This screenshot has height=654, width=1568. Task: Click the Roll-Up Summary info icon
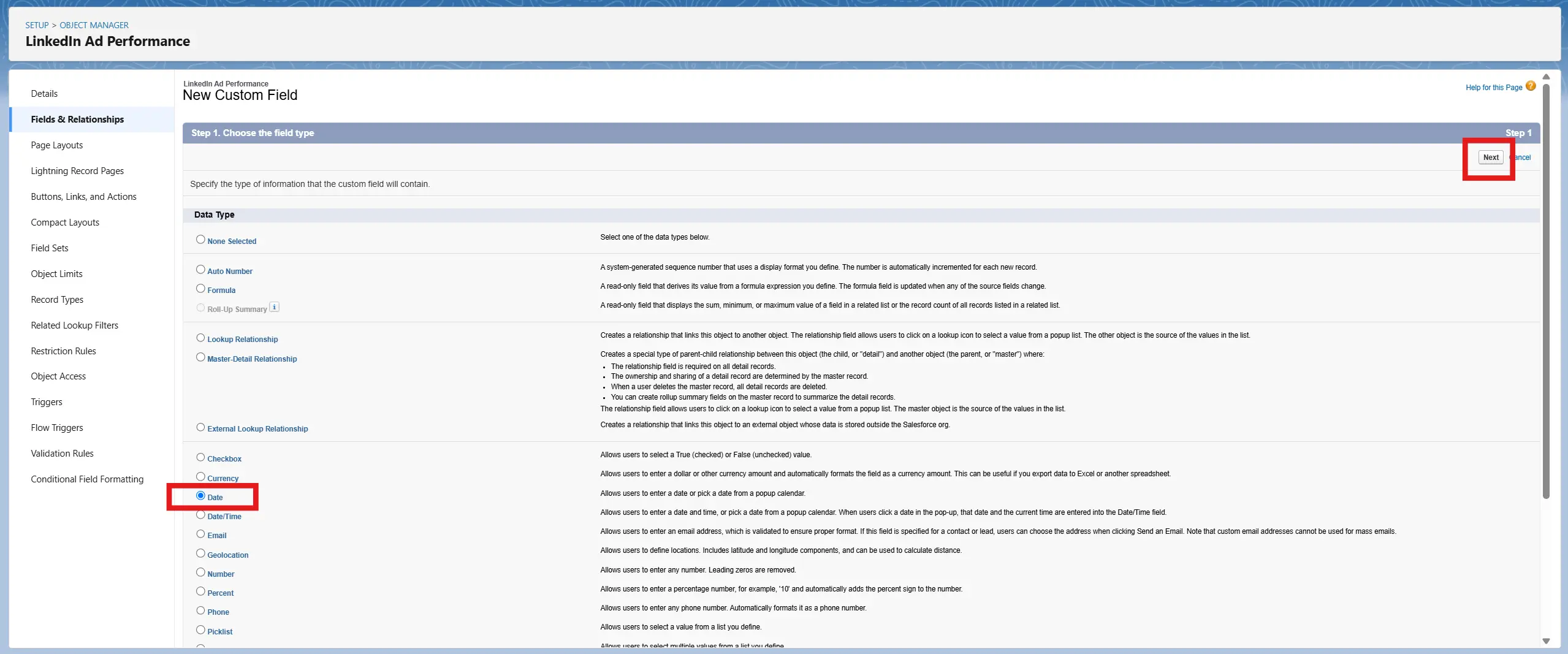[x=275, y=308]
